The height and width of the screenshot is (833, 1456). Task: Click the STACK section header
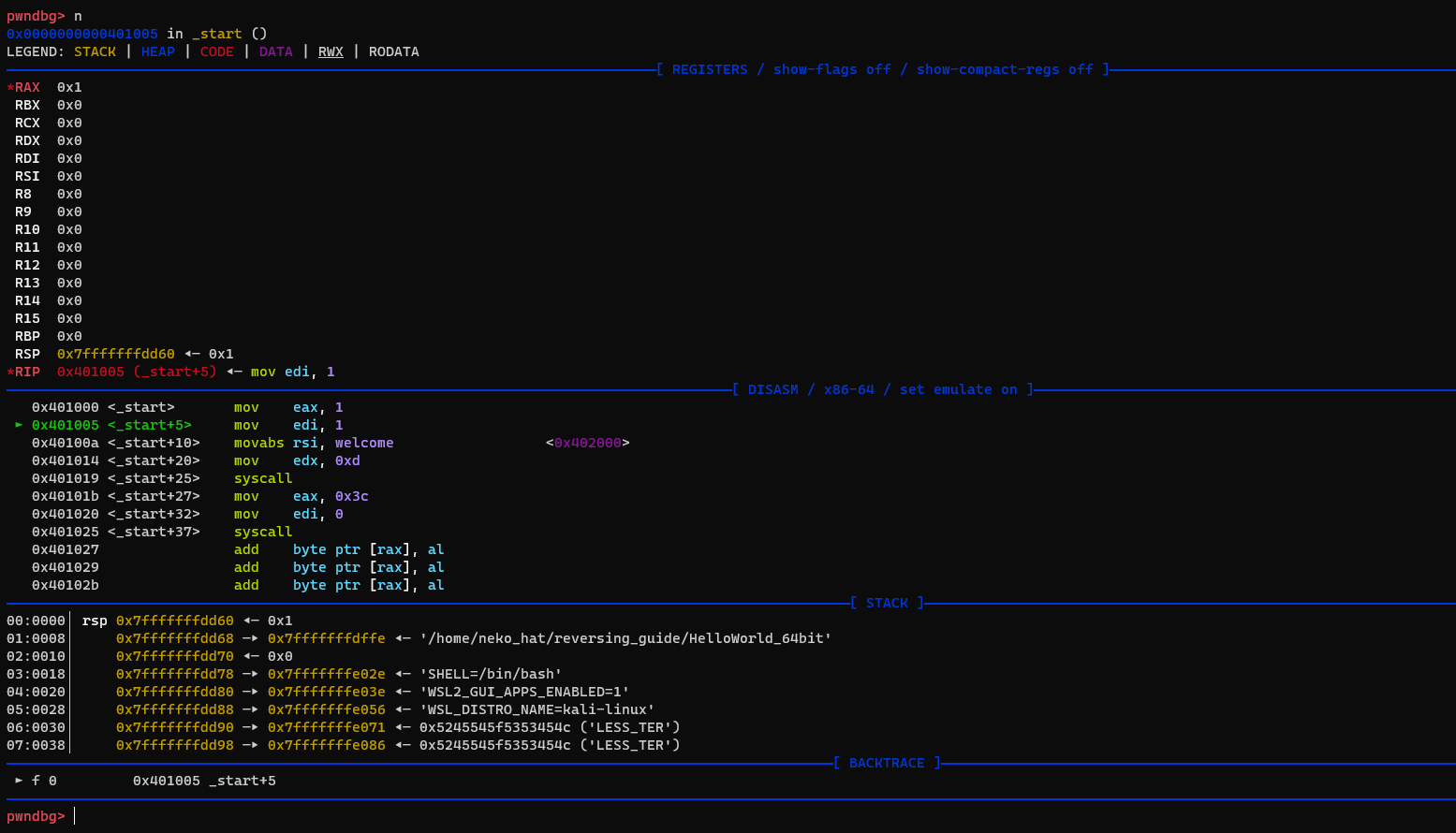tap(887, 603)
